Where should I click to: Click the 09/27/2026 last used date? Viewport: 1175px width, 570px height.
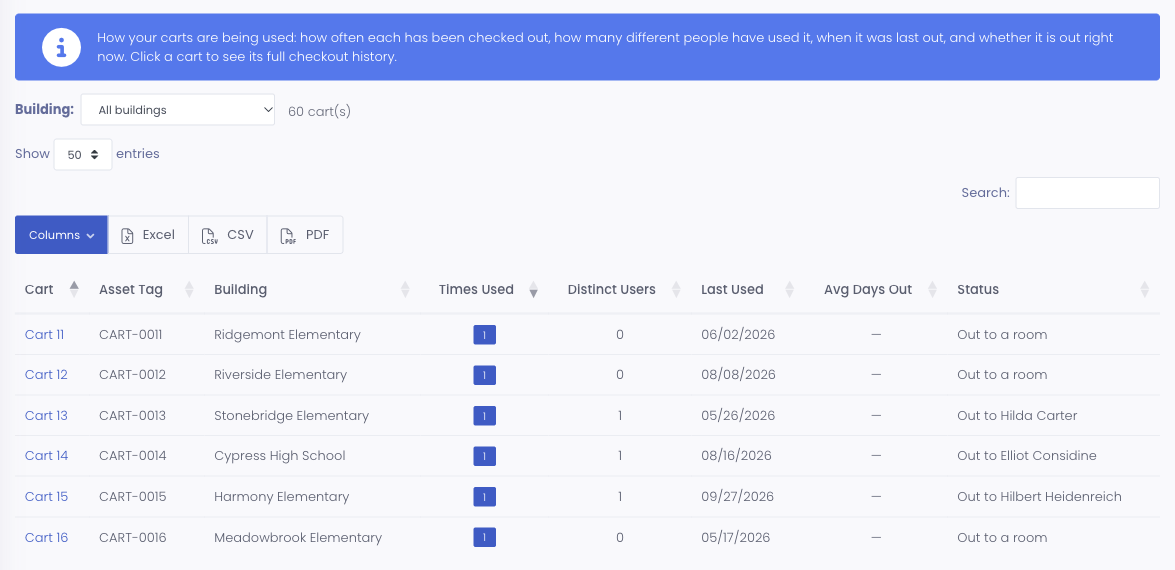point(737,497)
